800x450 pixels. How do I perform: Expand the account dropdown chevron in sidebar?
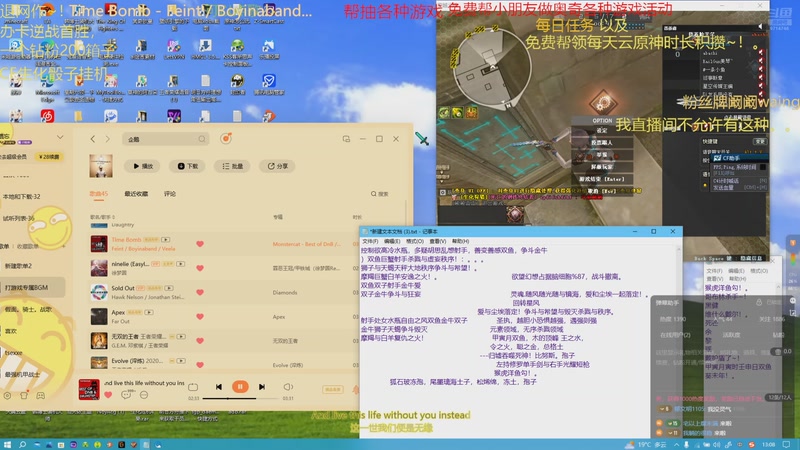click(x=60, y=137)
